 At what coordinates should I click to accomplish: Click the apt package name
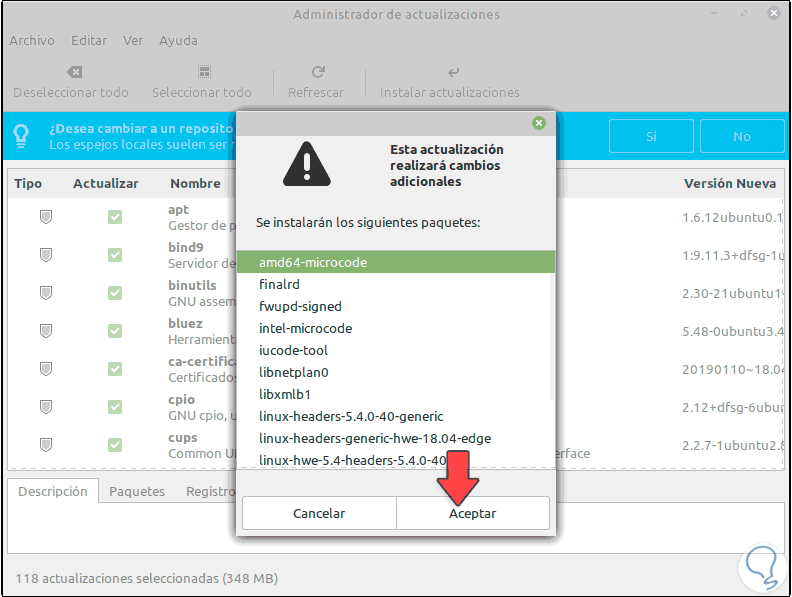(178, 210)
